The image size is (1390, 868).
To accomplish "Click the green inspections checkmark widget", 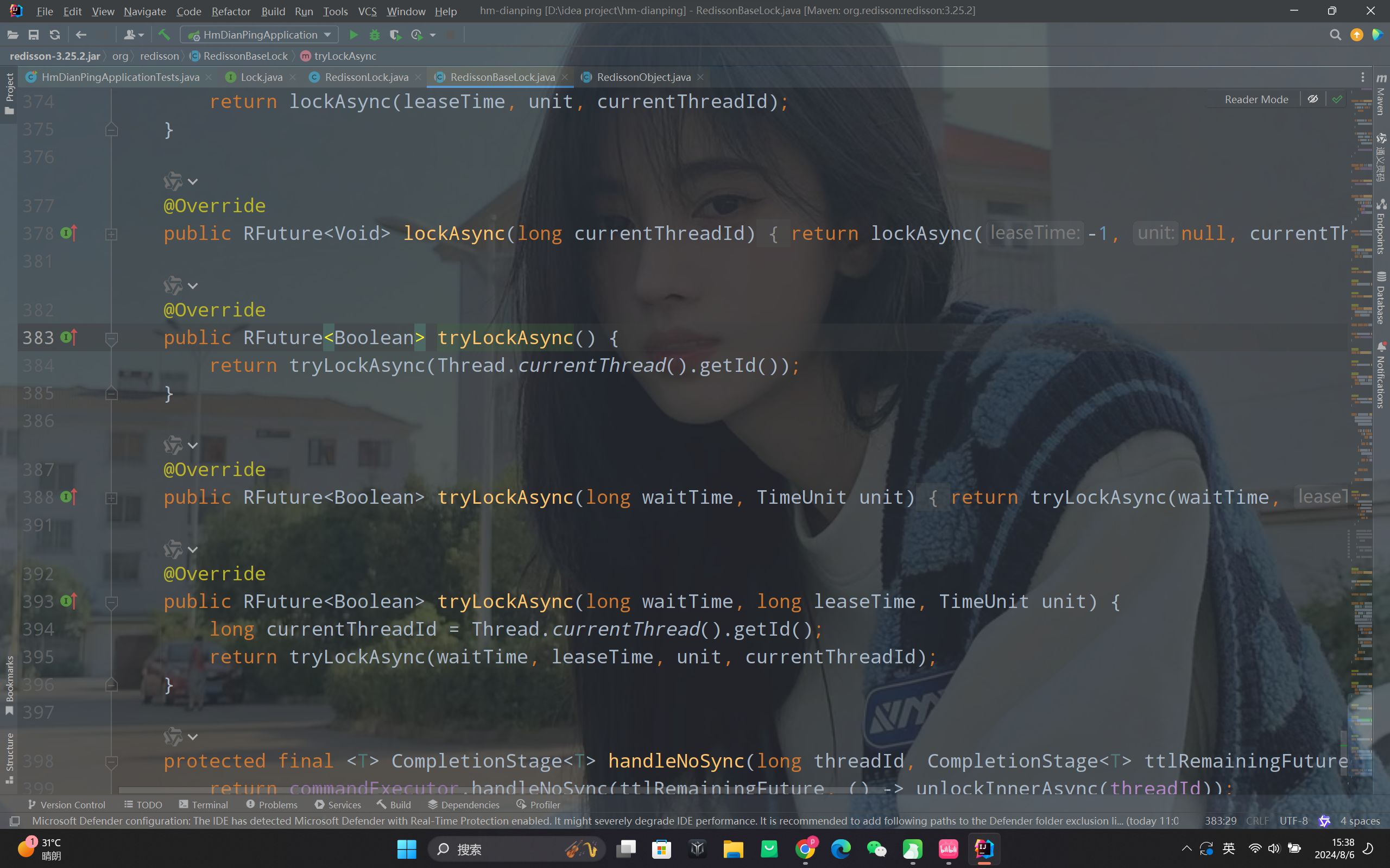I will coord(1337,99).
